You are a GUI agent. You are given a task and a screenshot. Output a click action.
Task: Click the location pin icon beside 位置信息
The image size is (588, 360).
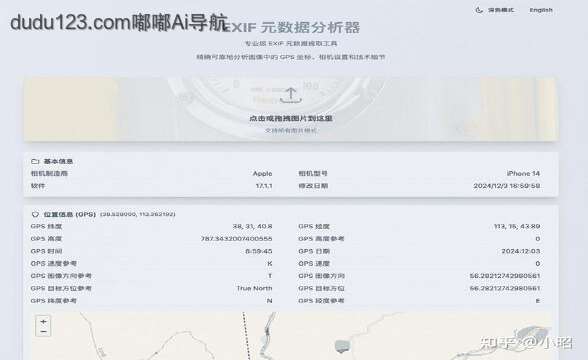coord(35,214)
